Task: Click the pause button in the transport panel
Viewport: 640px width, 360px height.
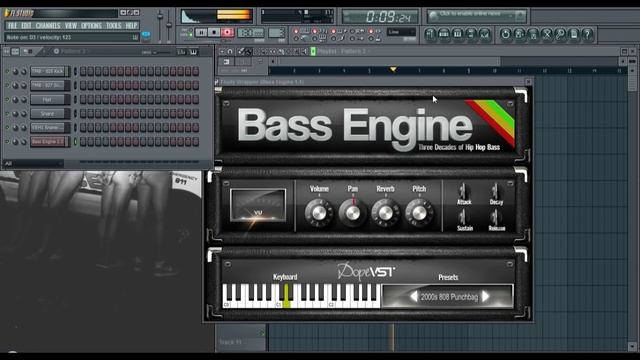Action: tap(201, 32)
